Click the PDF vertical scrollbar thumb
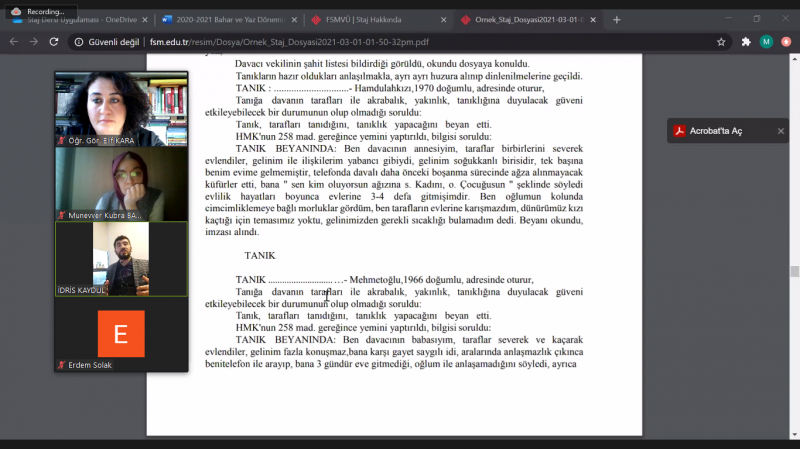This screenshot has height=449, width=800. pos(795,271)
